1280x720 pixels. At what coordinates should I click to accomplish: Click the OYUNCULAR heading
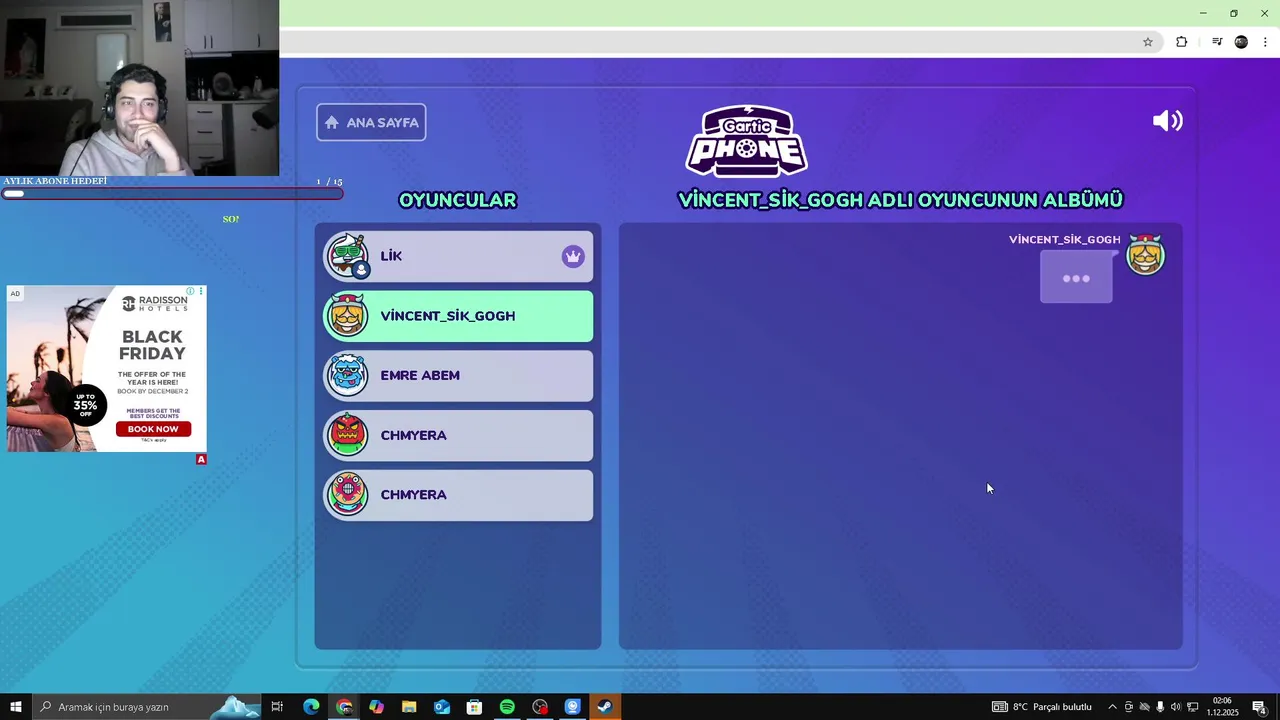(458, 200)
